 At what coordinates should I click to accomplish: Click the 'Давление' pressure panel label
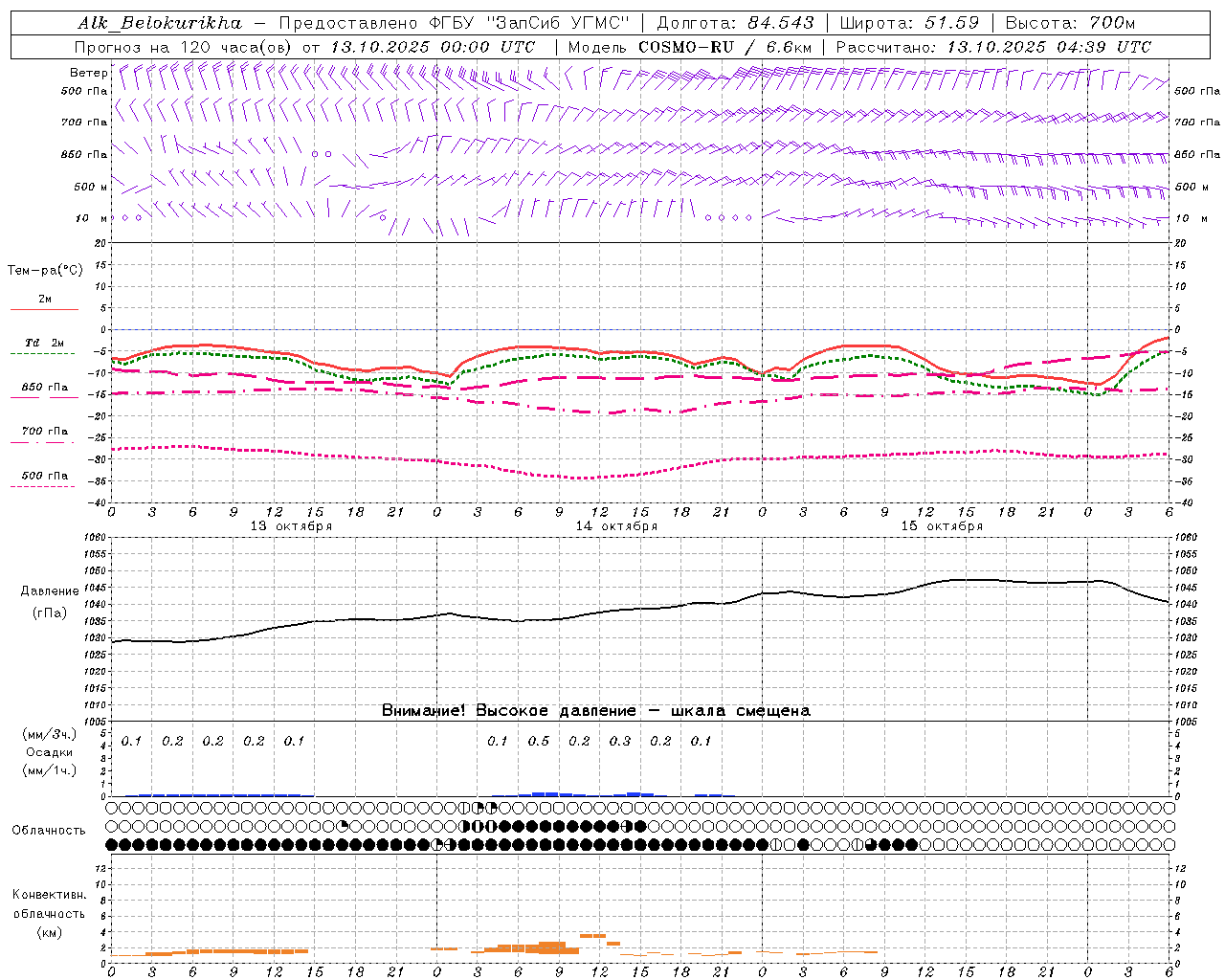[50, 591]
